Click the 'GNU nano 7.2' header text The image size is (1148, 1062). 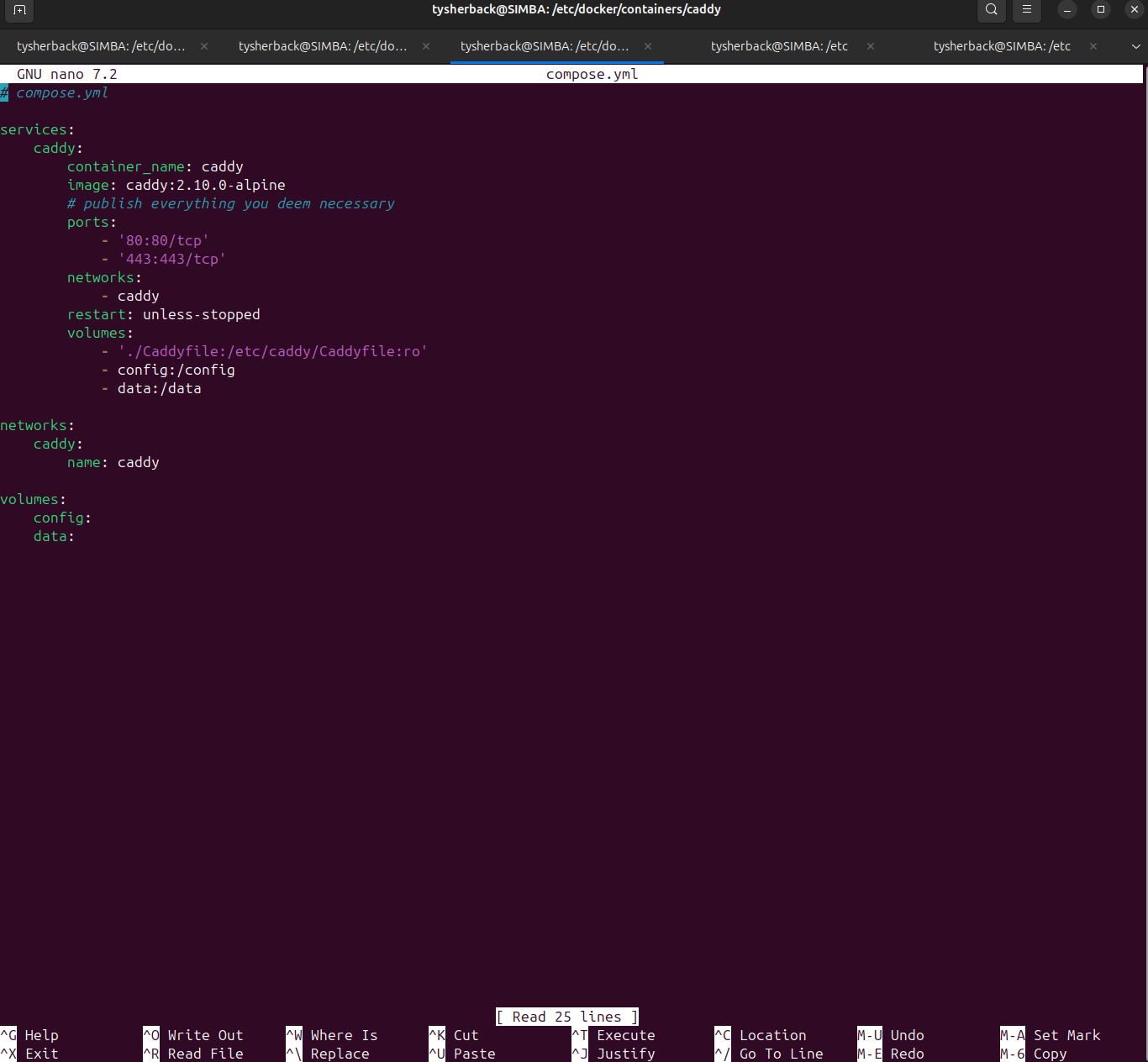(x=67, y=74)
